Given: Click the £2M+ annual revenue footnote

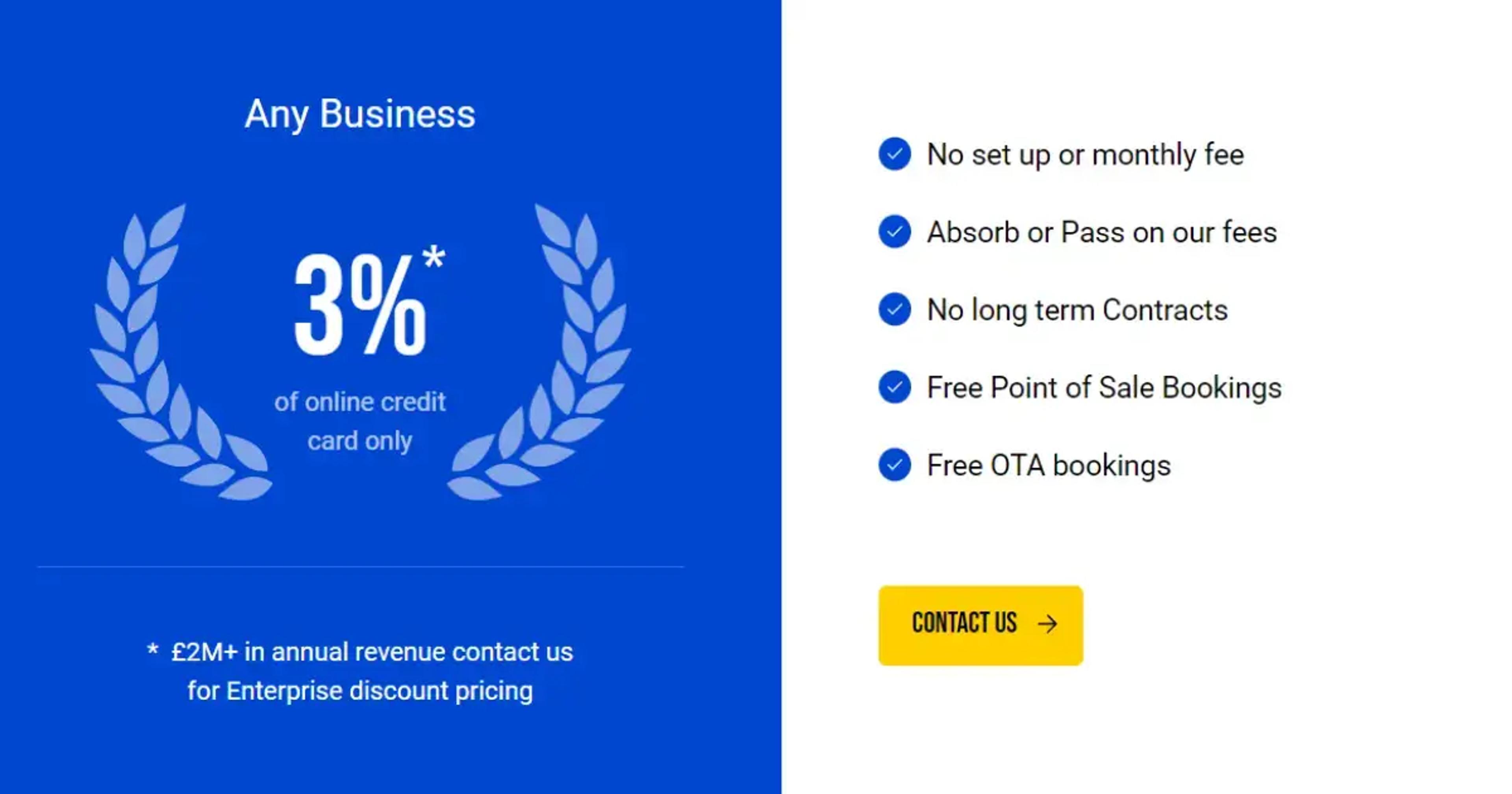Looking at the screenshot, I should (360, 652).
